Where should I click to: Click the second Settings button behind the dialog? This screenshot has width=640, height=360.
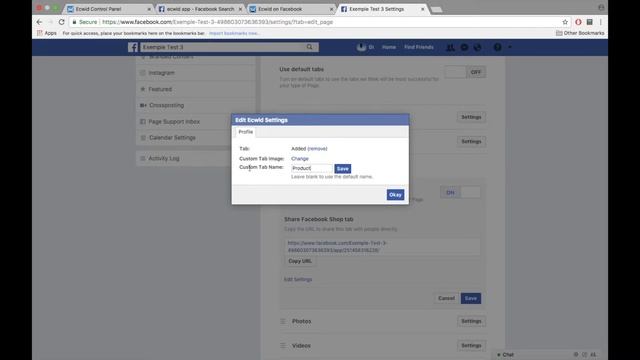[471, 142]
